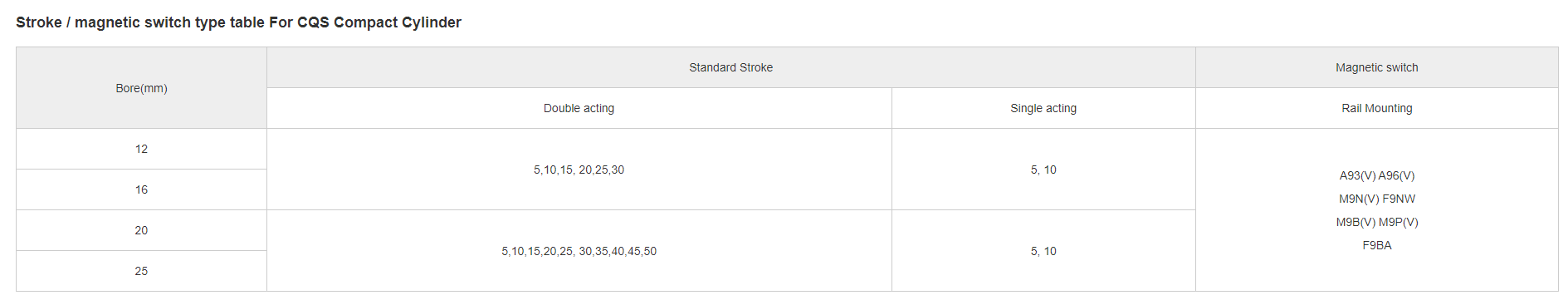The height and width of the screenshot is (300, 1568).
Task: Click single acting 5, 10 for bores 12–16
Action: coord(1043,170)
